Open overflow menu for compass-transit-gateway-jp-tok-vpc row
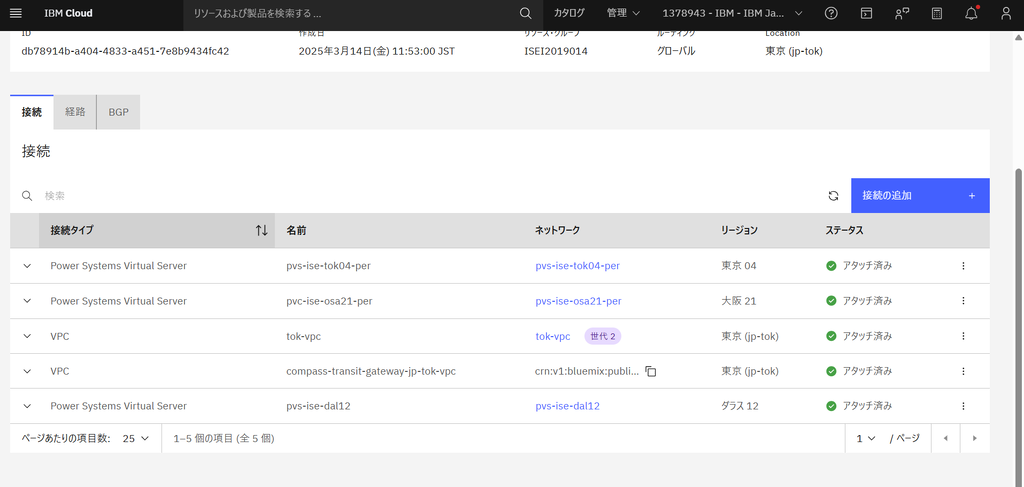 click(963, 371)
